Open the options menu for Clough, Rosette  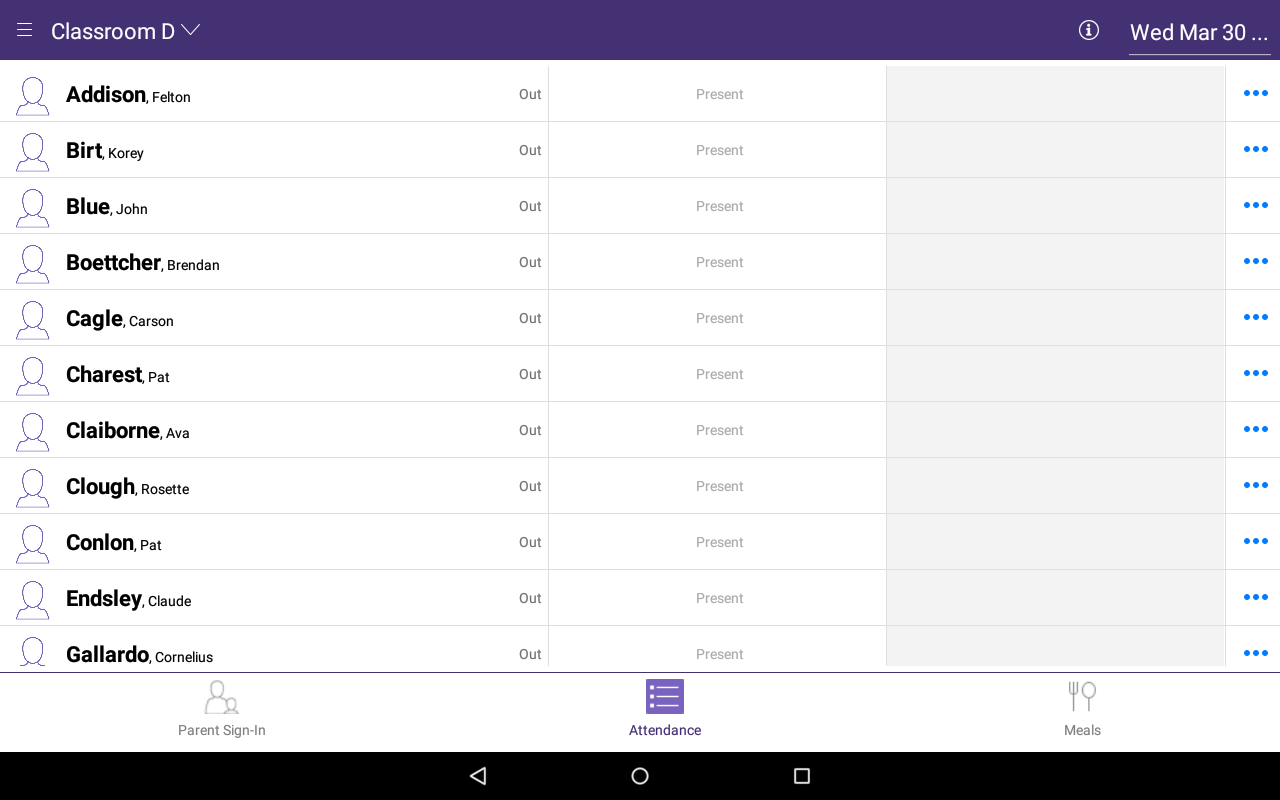point(1254,485)
